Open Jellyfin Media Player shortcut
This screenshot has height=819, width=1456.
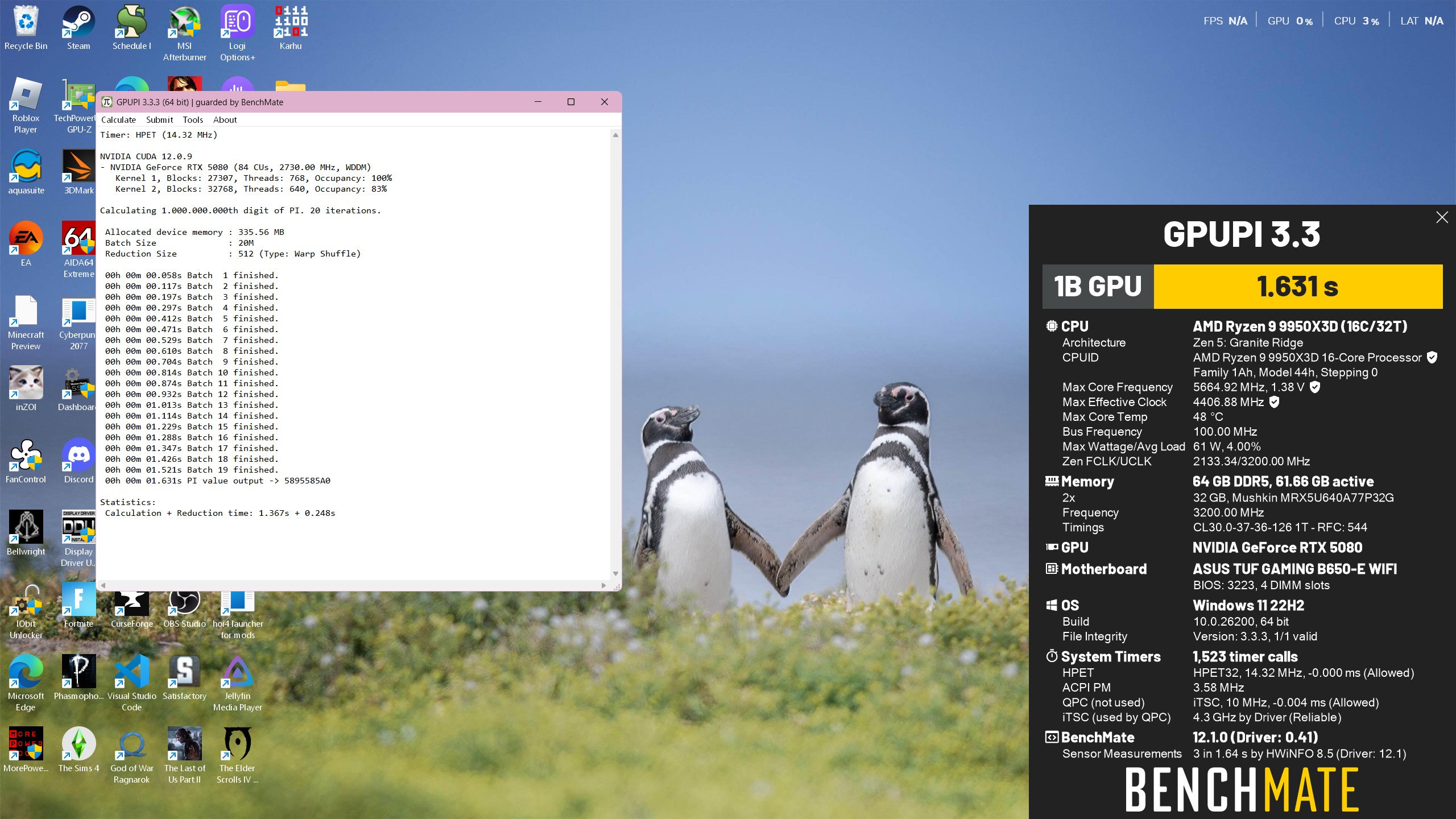pyautogui.click(x=237, y=684)
